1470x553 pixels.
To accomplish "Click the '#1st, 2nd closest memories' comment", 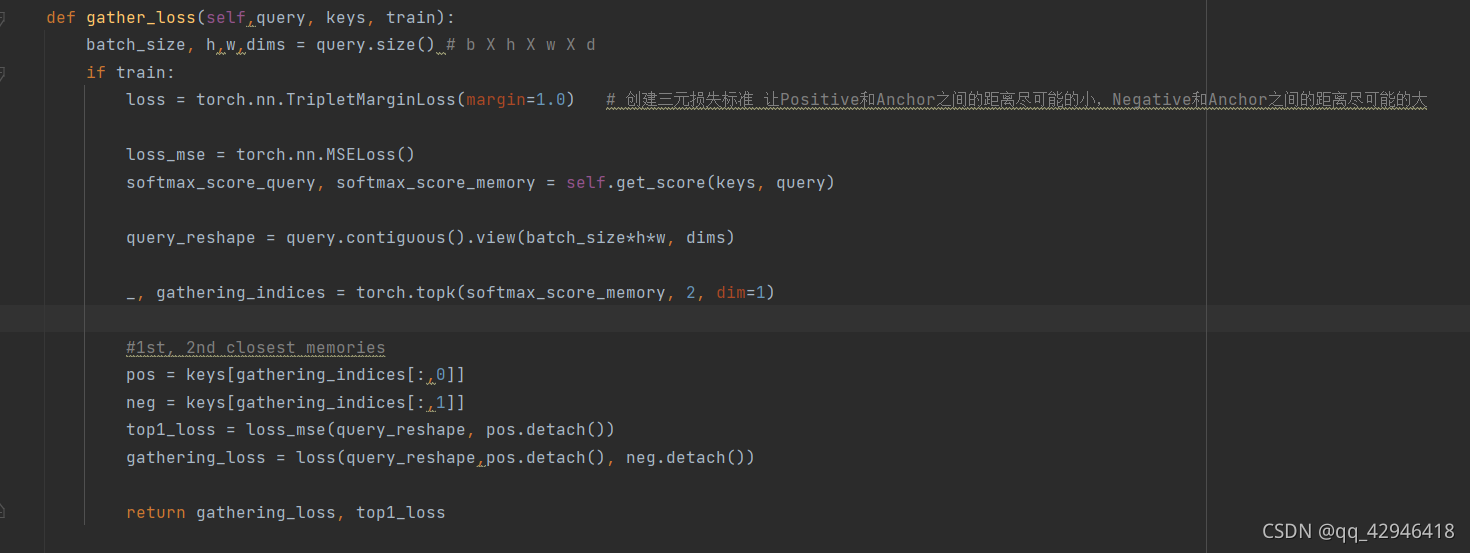I will click(x=256, y=347).
